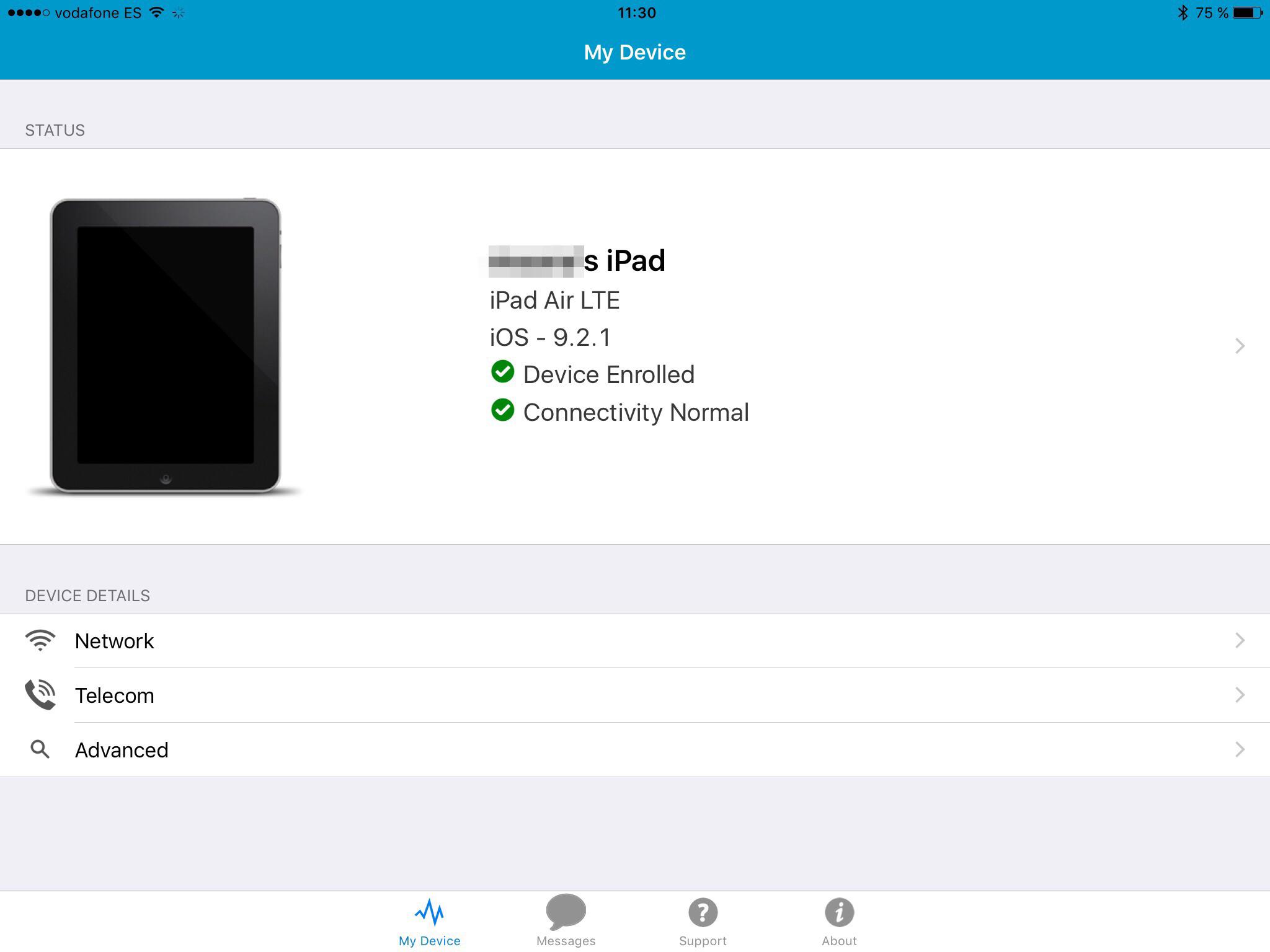The width and height of the screenshot is (1270, 952).
Task: Tap the Connectivity Normal green checkmark
Action: point(502,410)
